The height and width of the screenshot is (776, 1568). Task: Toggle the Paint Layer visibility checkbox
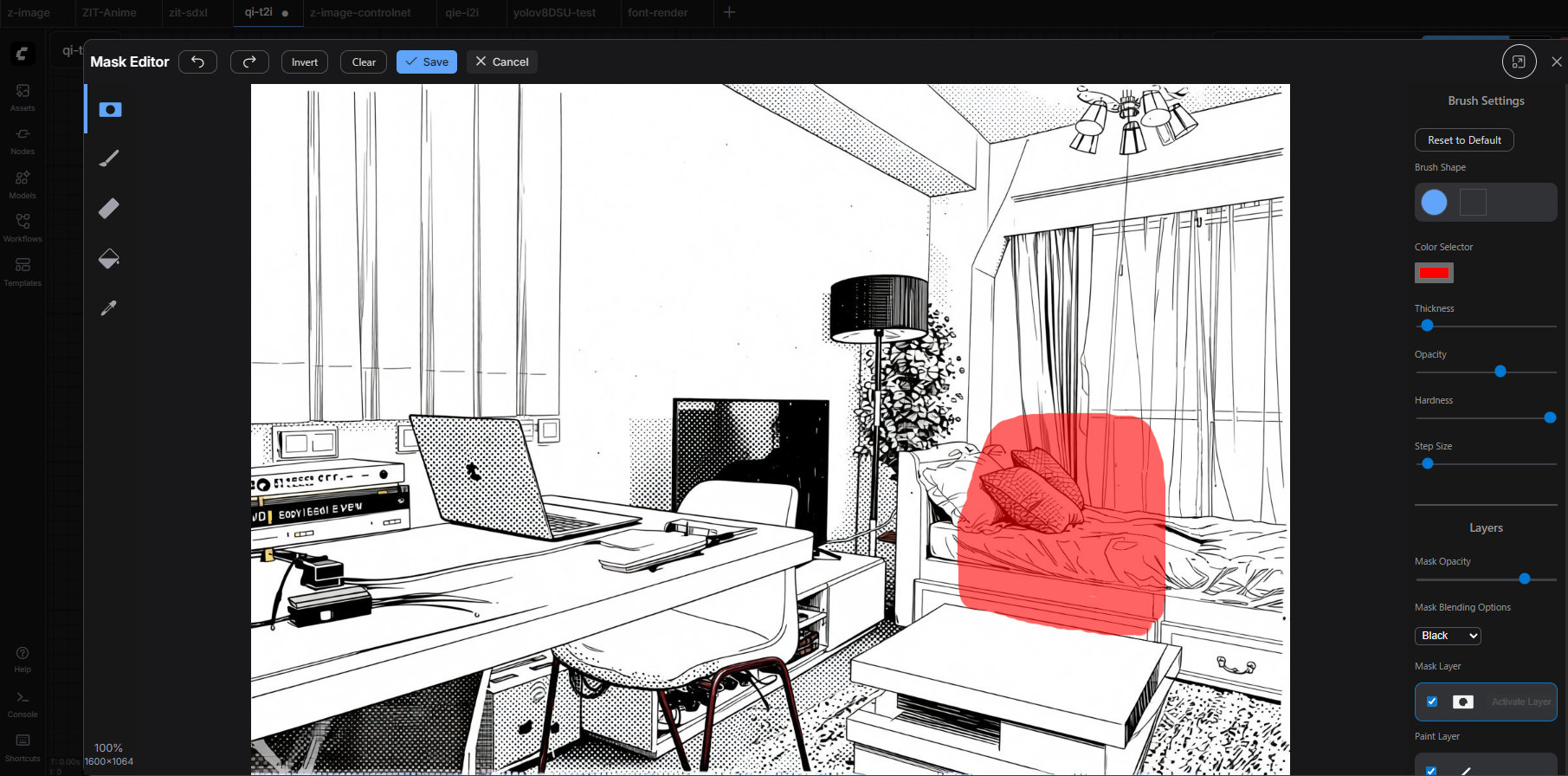(1432, 770)
